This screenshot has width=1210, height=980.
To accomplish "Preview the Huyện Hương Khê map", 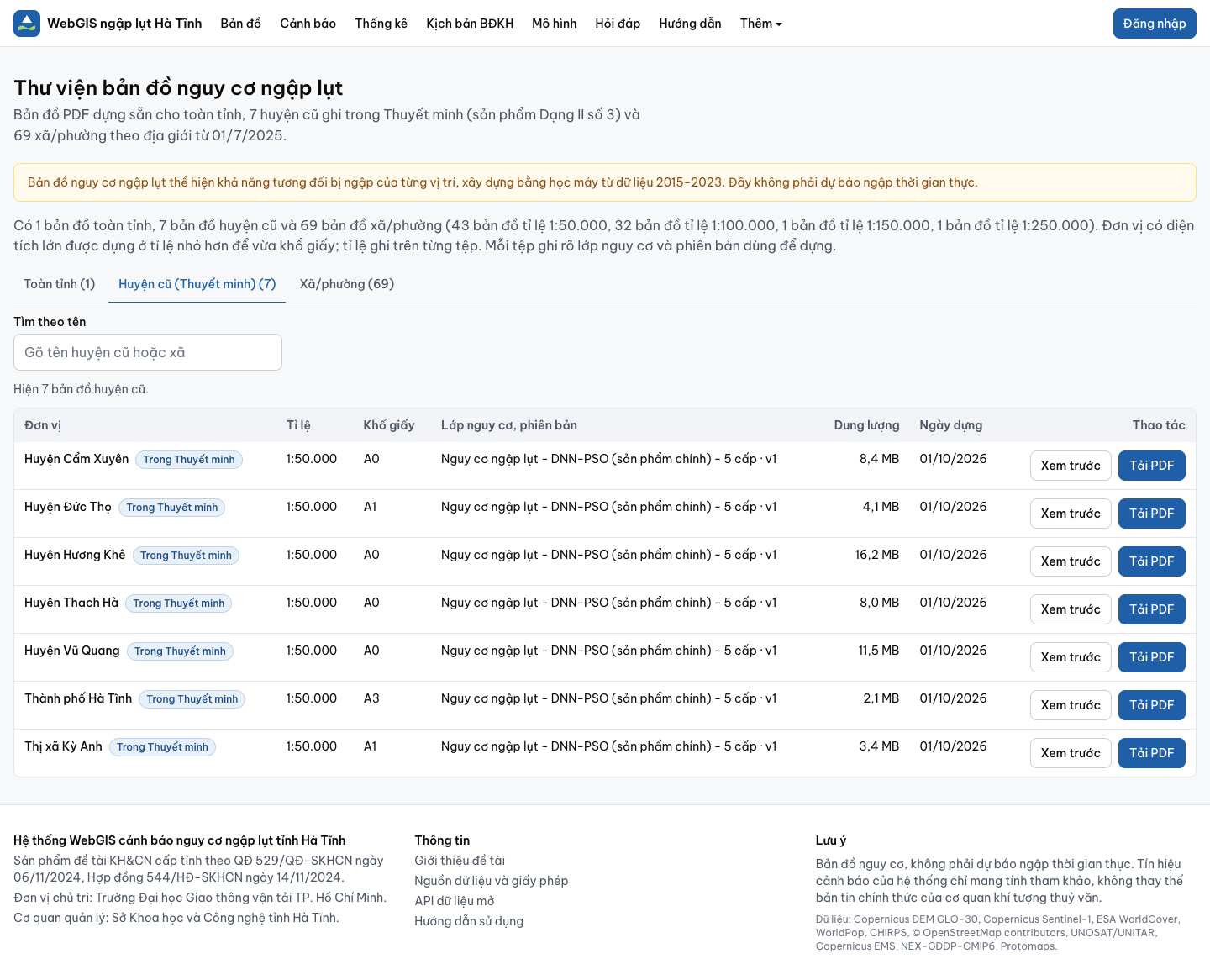I will pyautogui.click(x=1071, y=561).
